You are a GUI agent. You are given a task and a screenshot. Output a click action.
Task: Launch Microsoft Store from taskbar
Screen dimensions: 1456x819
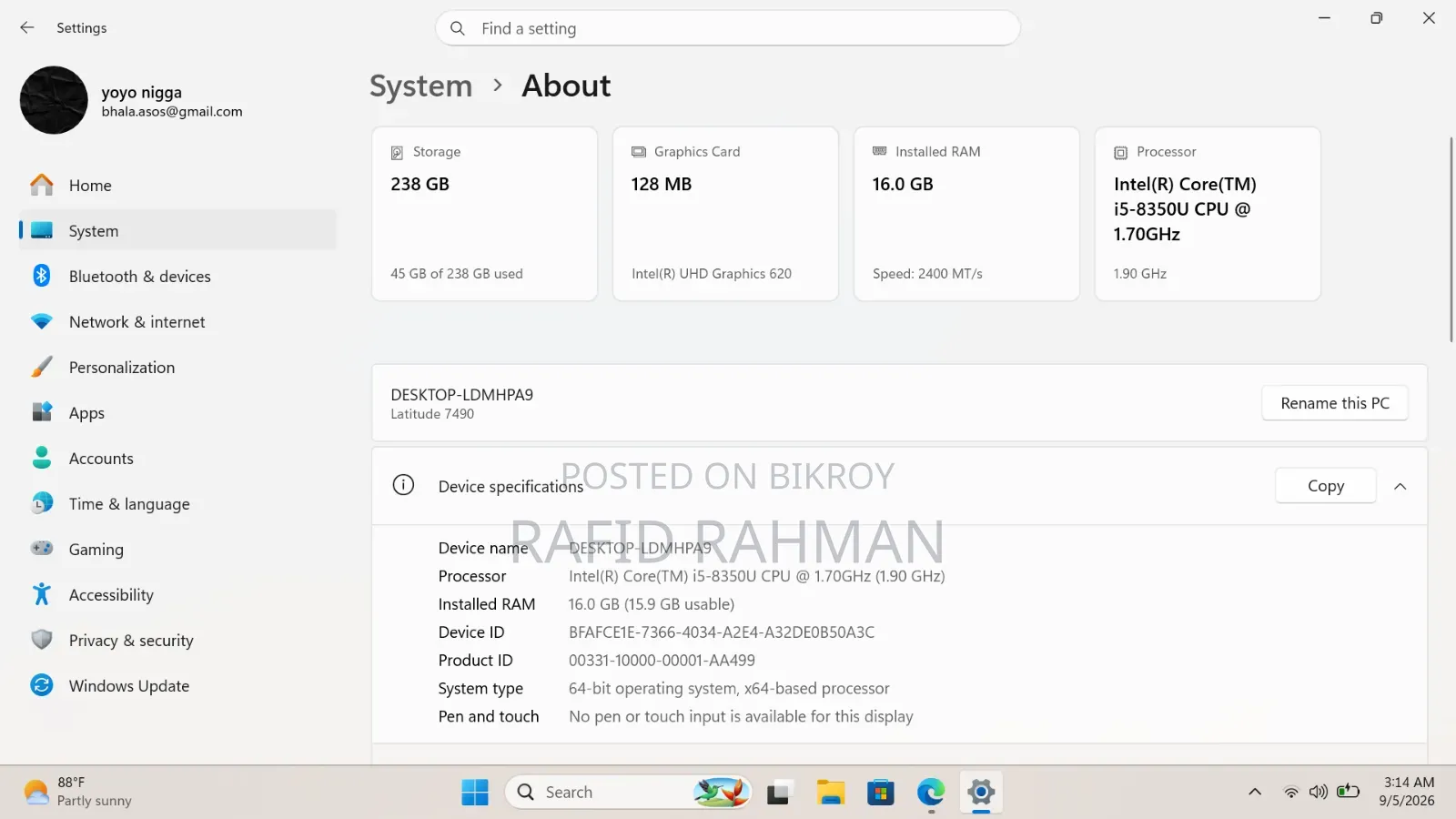point(881,793)
